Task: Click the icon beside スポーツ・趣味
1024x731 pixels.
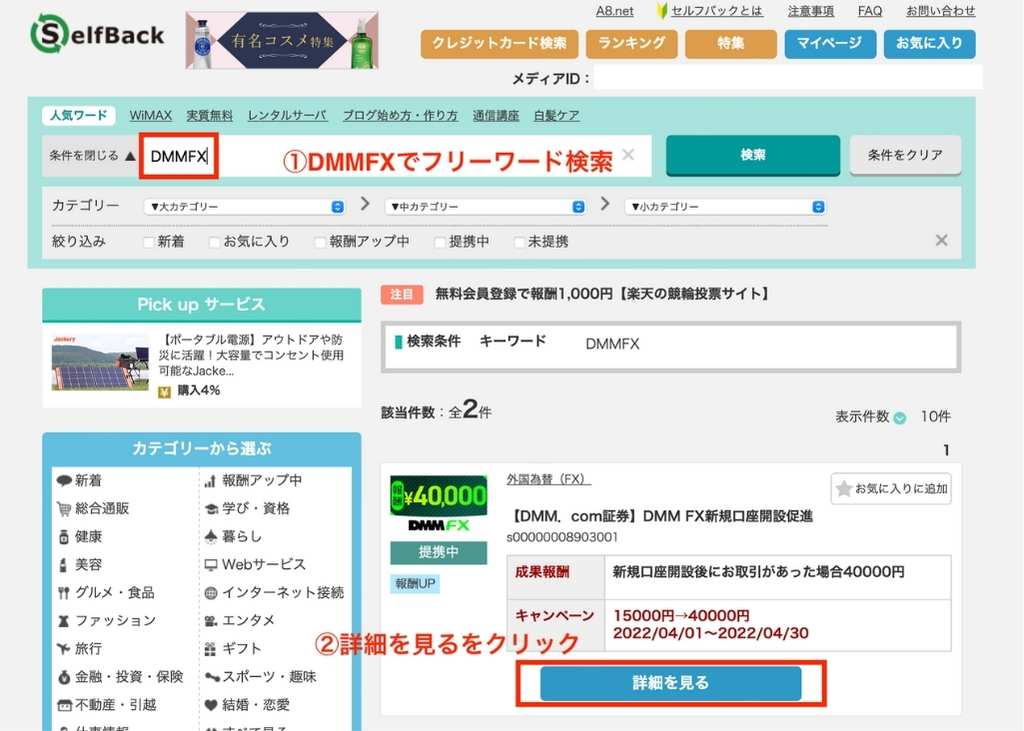Action: [211, 677]
